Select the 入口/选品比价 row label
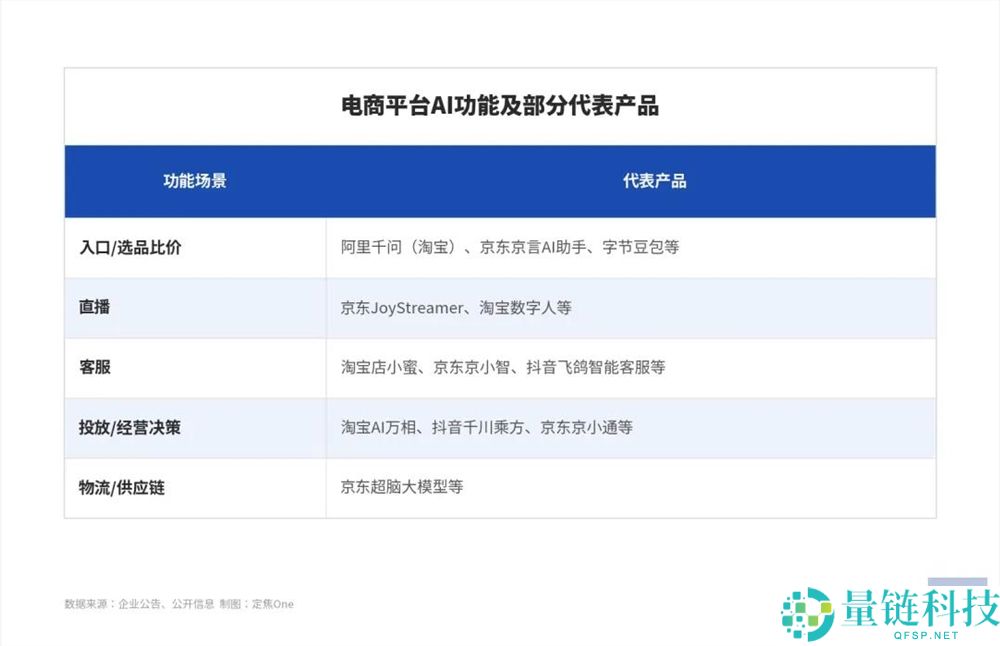 point(130,247)
